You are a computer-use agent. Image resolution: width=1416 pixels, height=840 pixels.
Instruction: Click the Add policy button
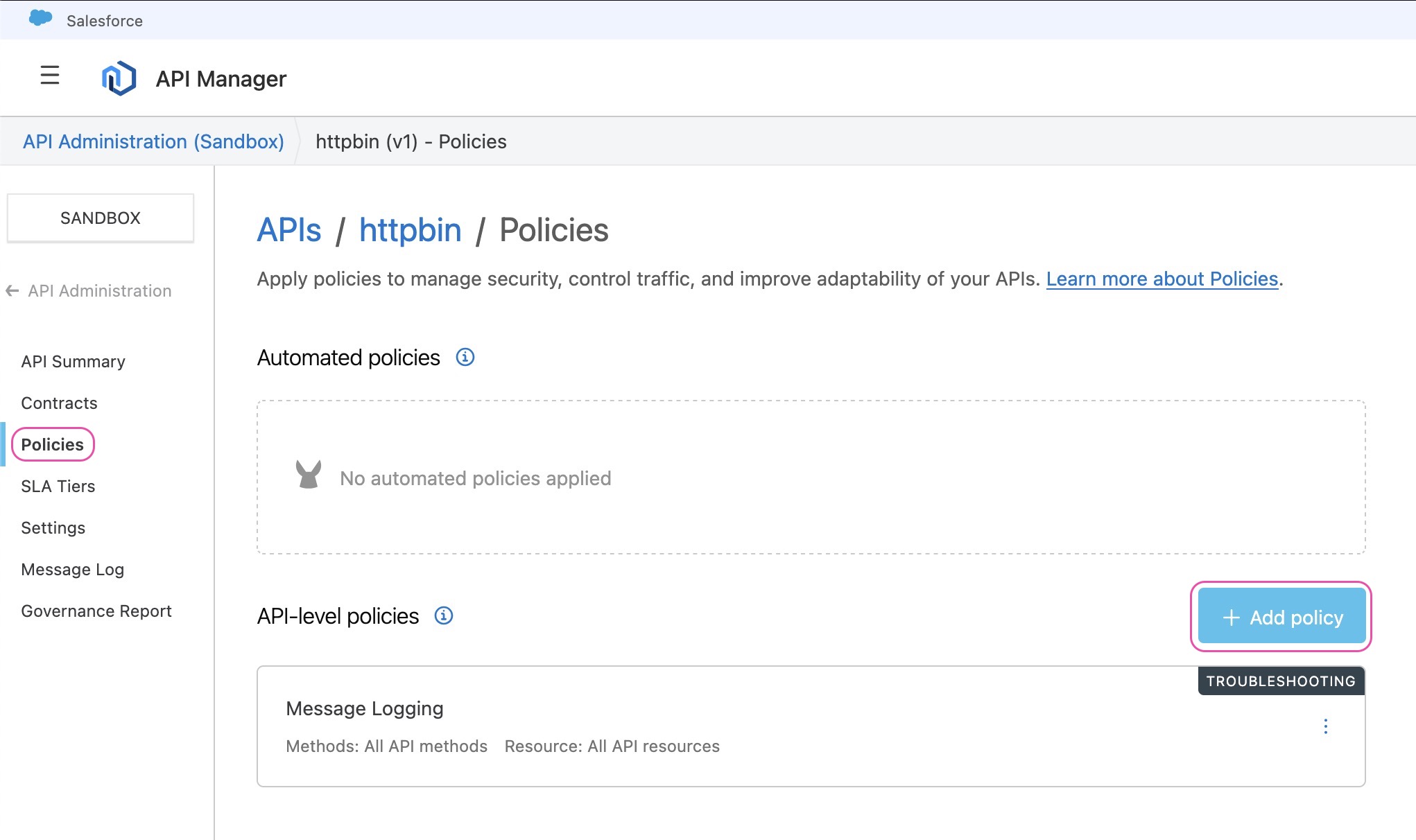[1281, 616]
